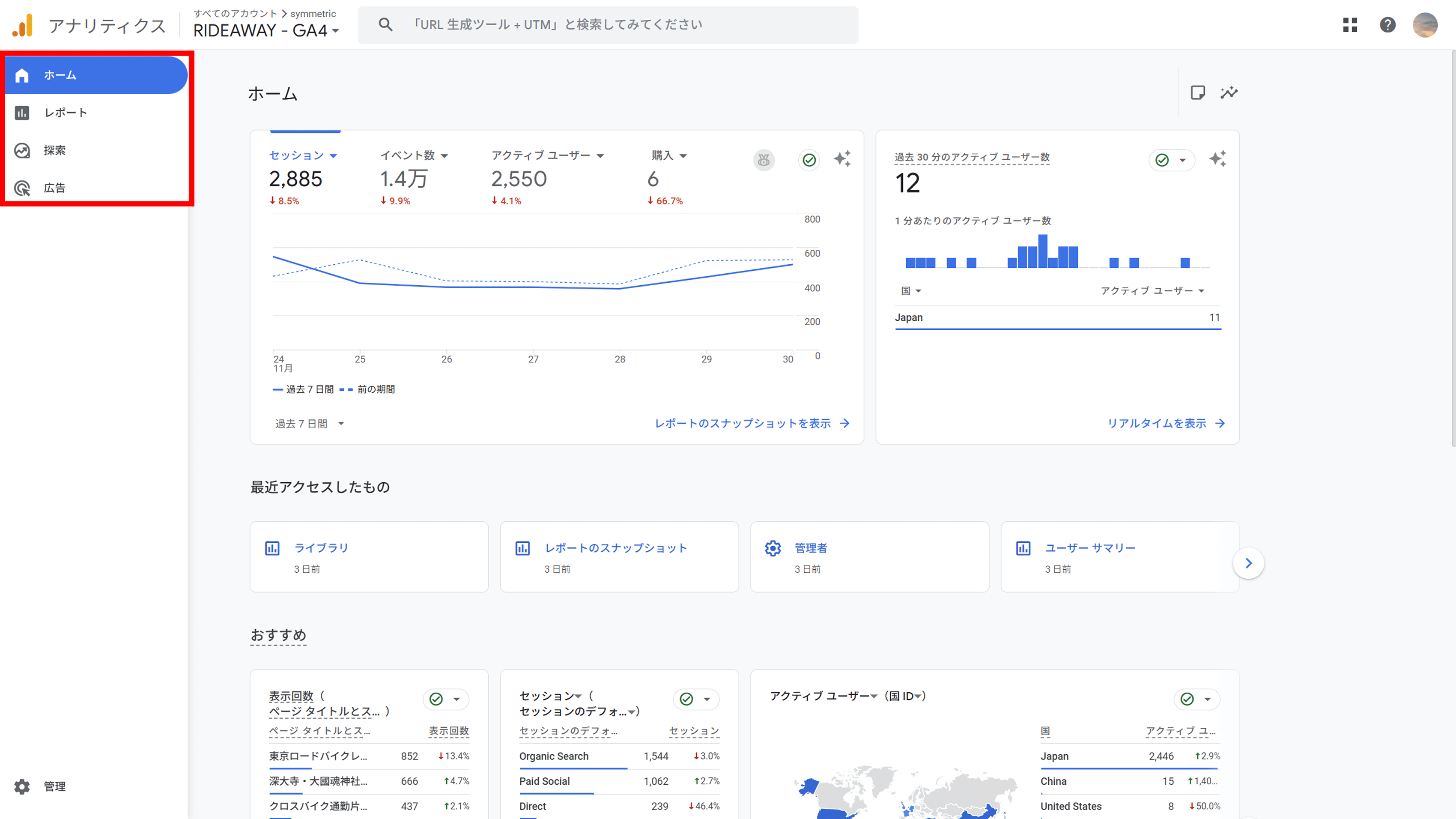Select レポート in the left navigation

tap(66, 113)
